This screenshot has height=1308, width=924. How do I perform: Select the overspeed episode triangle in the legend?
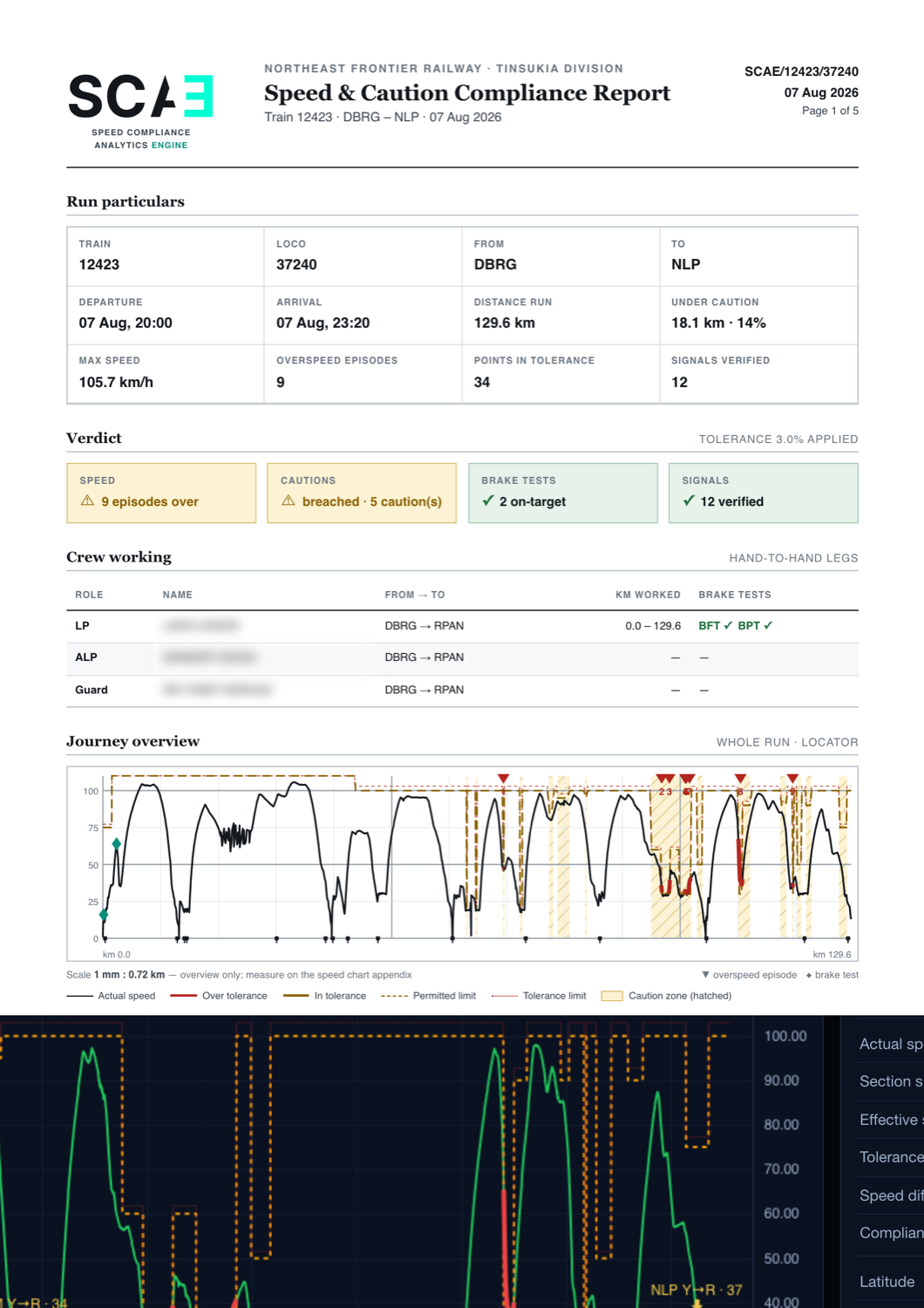click(x=705, y=975)
